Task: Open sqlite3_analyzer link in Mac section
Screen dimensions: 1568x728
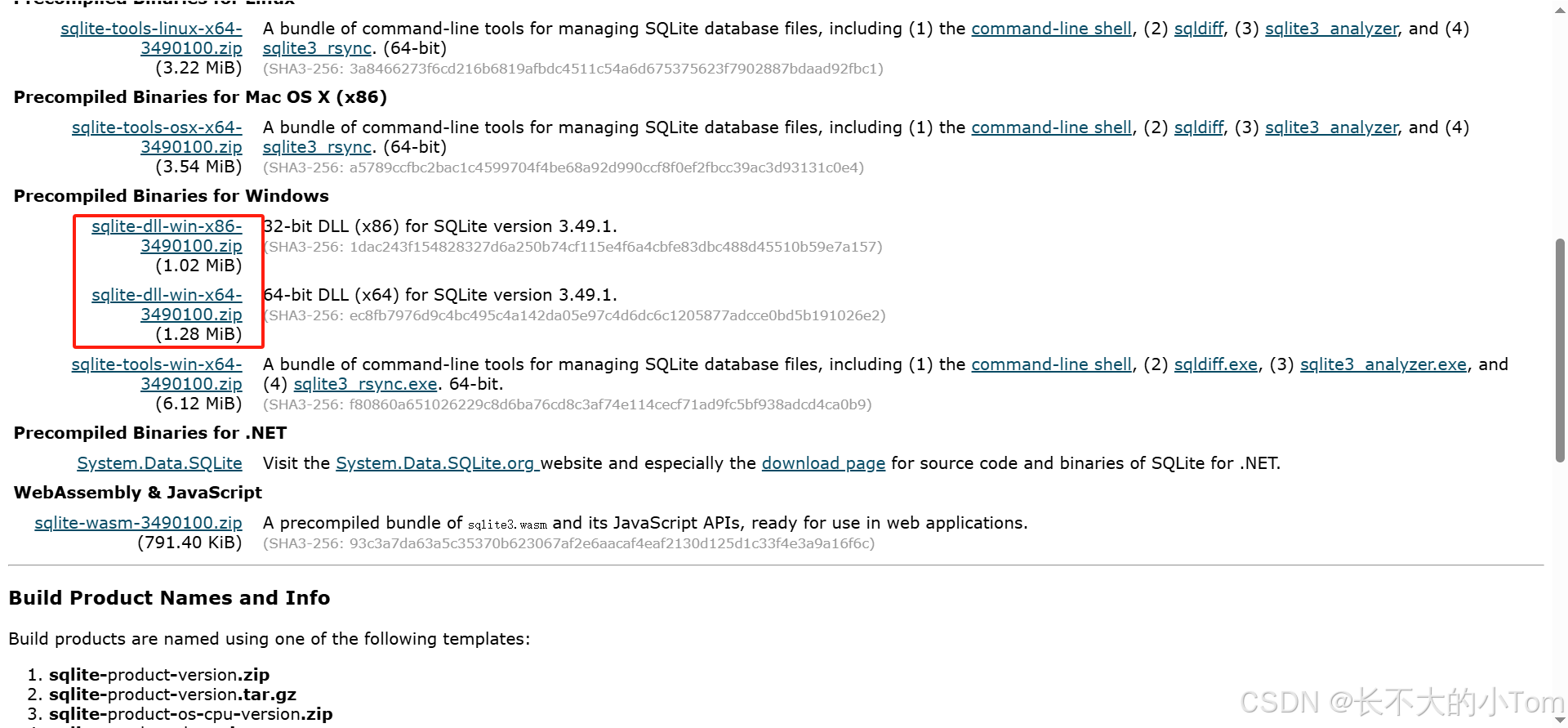Action: point(1331,127)
